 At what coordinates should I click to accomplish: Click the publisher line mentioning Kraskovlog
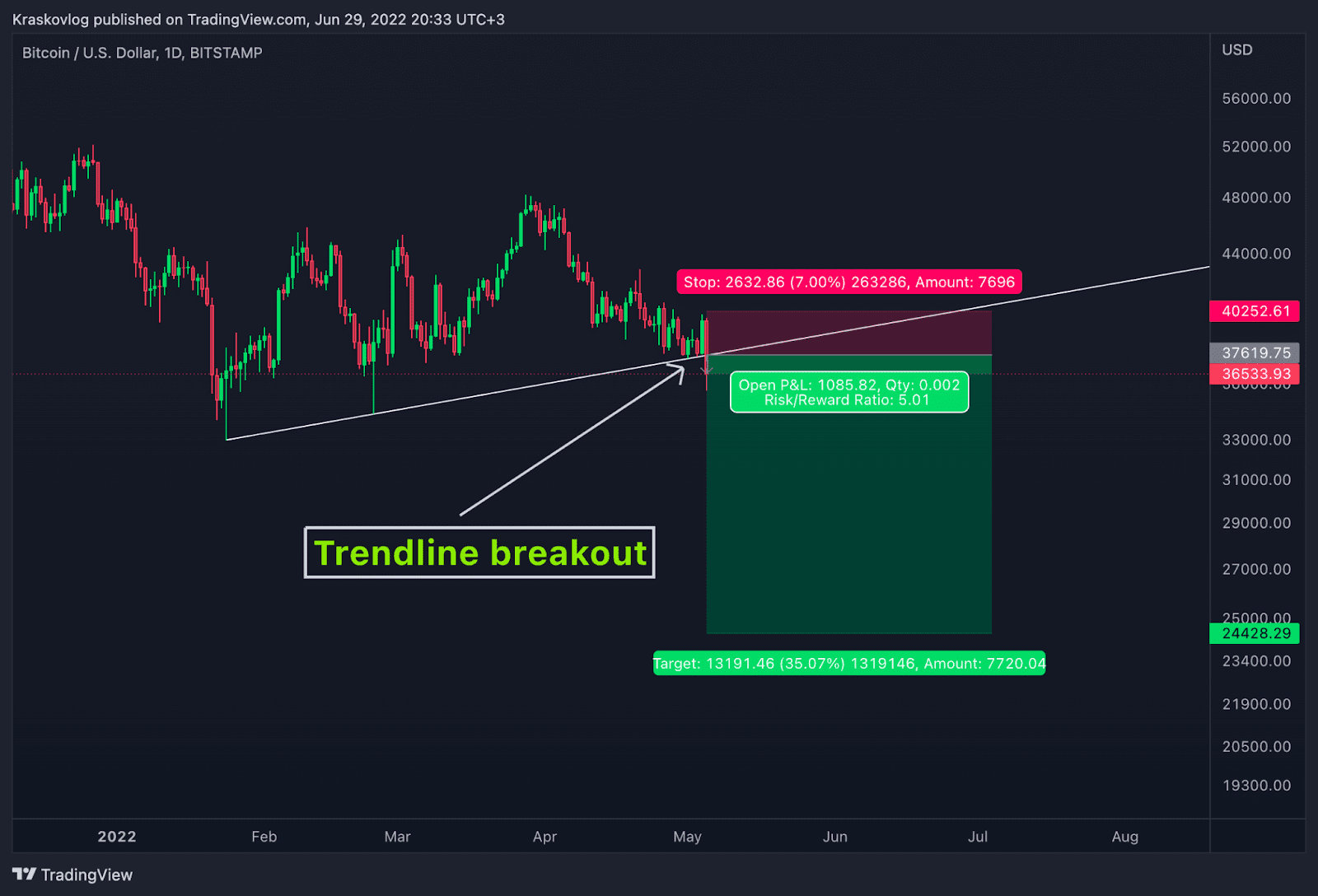pyautogui.click(x=259, y=19)
